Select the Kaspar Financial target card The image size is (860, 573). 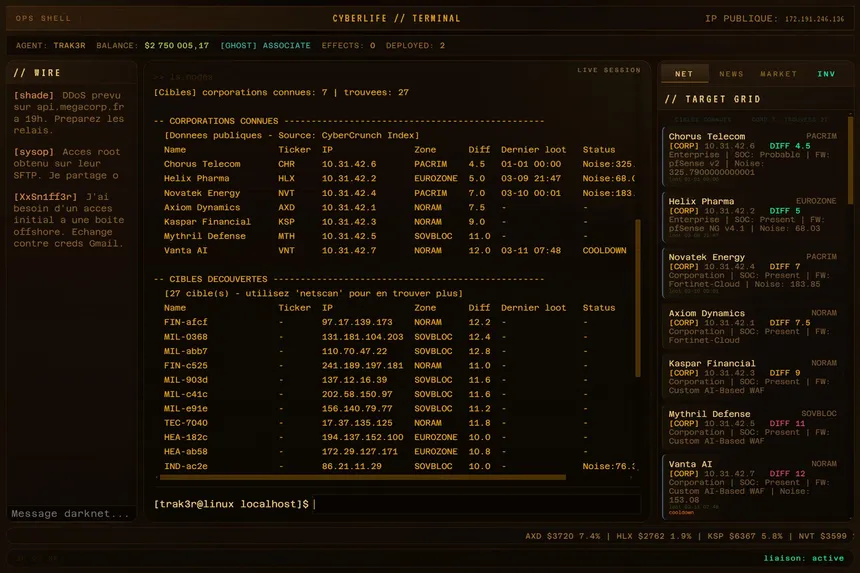pos(752,376)
